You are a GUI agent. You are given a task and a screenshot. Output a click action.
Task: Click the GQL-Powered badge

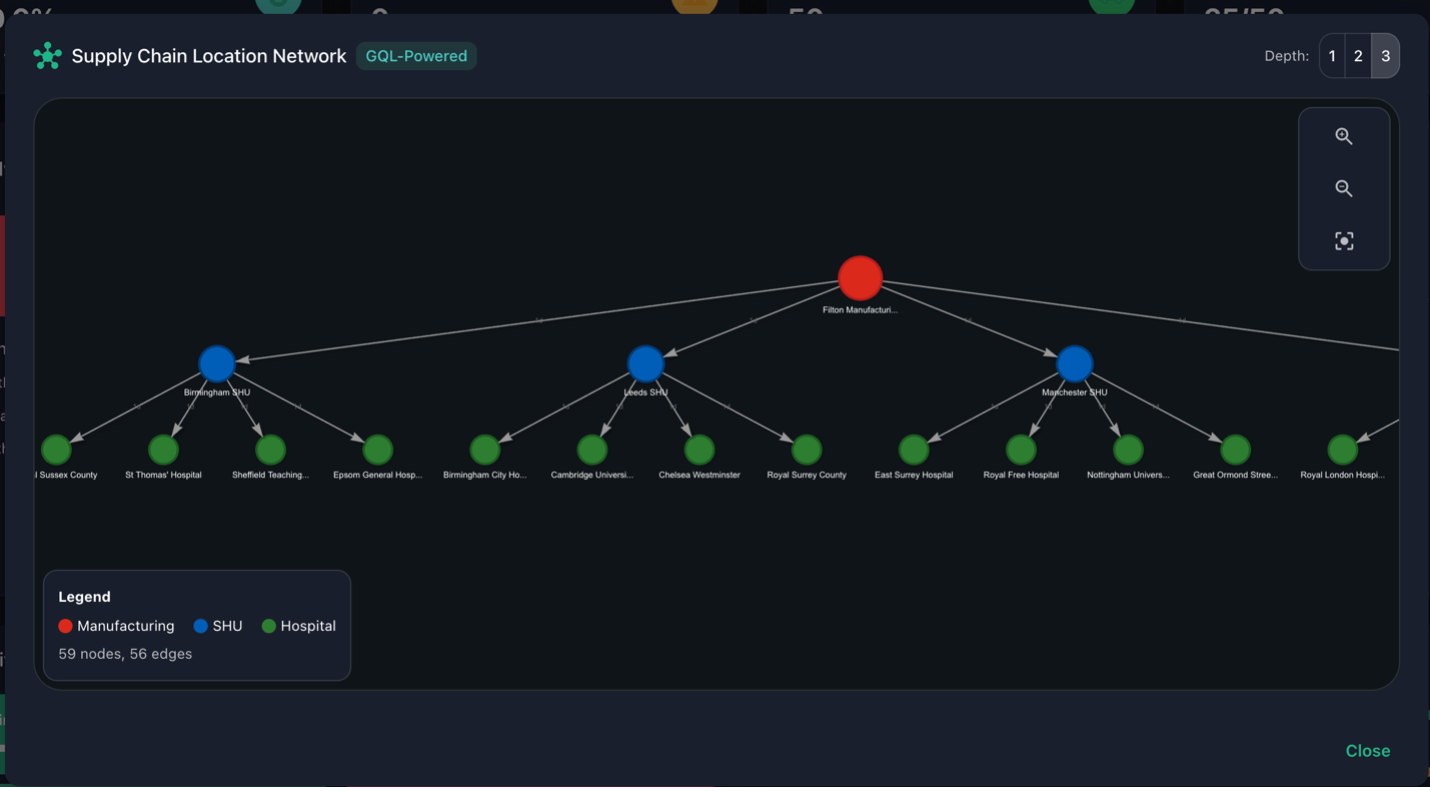(416, 56)
